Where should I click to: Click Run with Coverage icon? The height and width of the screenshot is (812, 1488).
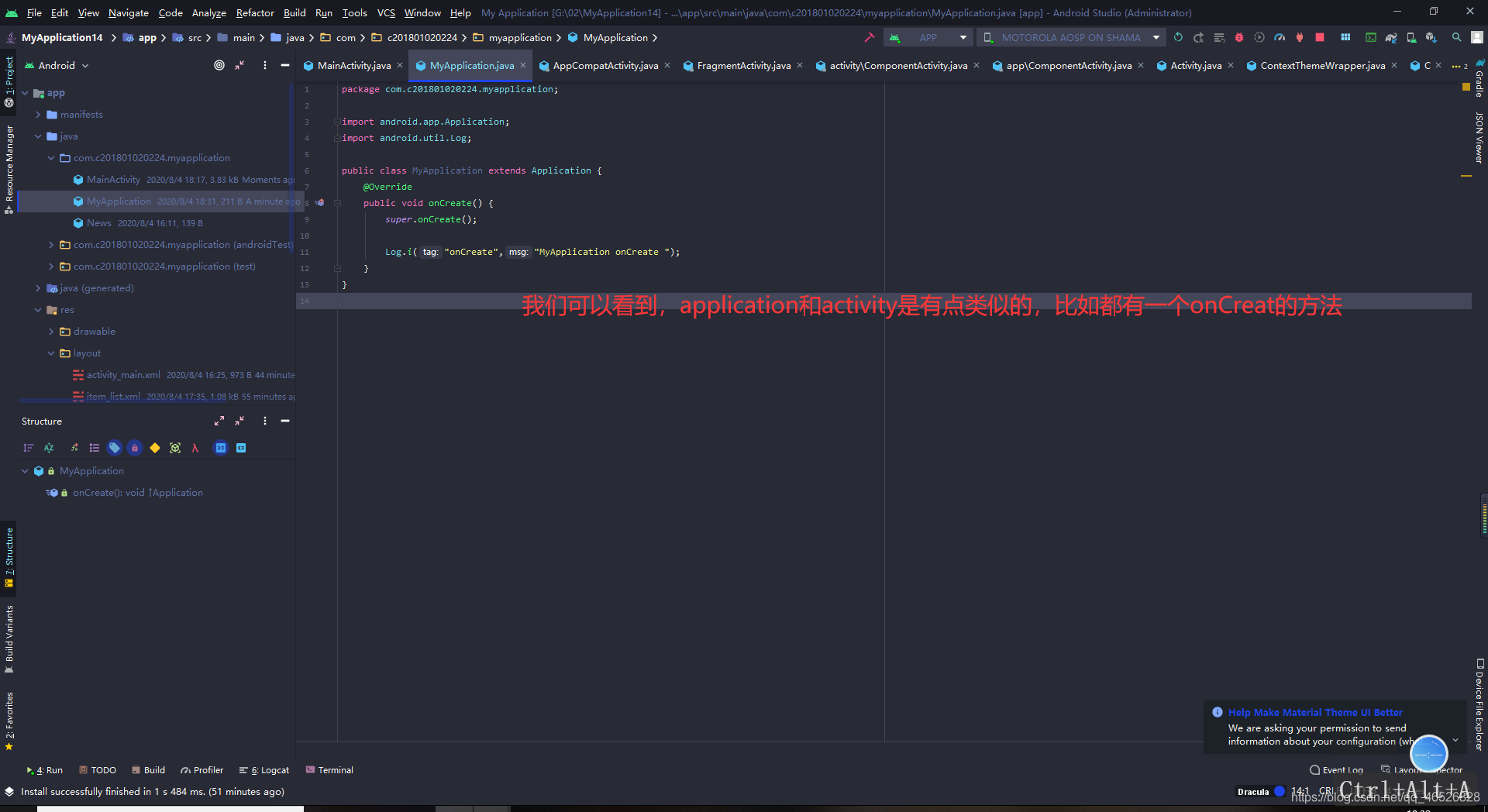(1259, 37)
